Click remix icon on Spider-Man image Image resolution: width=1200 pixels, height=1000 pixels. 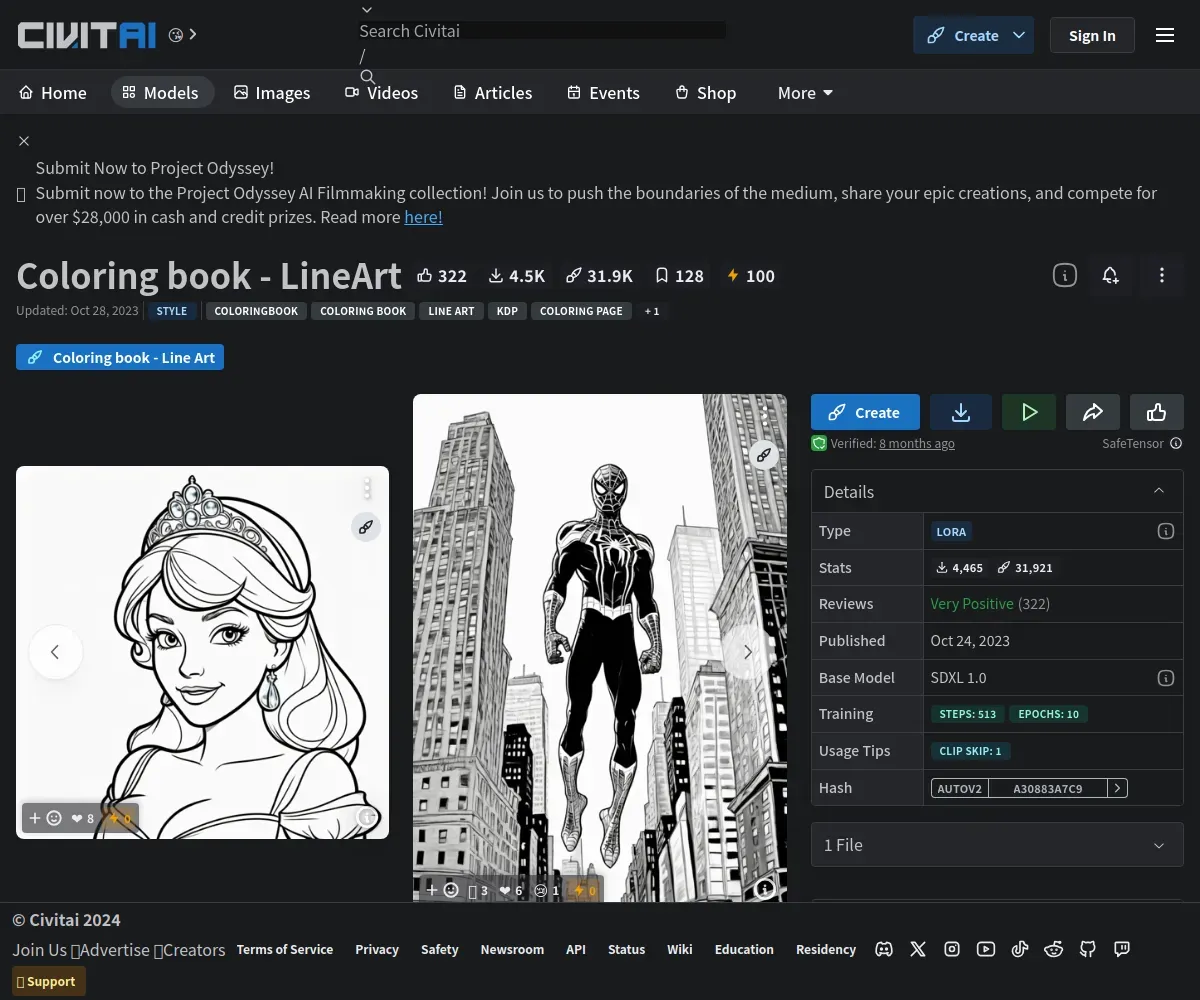pyautogui.click(x=764, y=455)
